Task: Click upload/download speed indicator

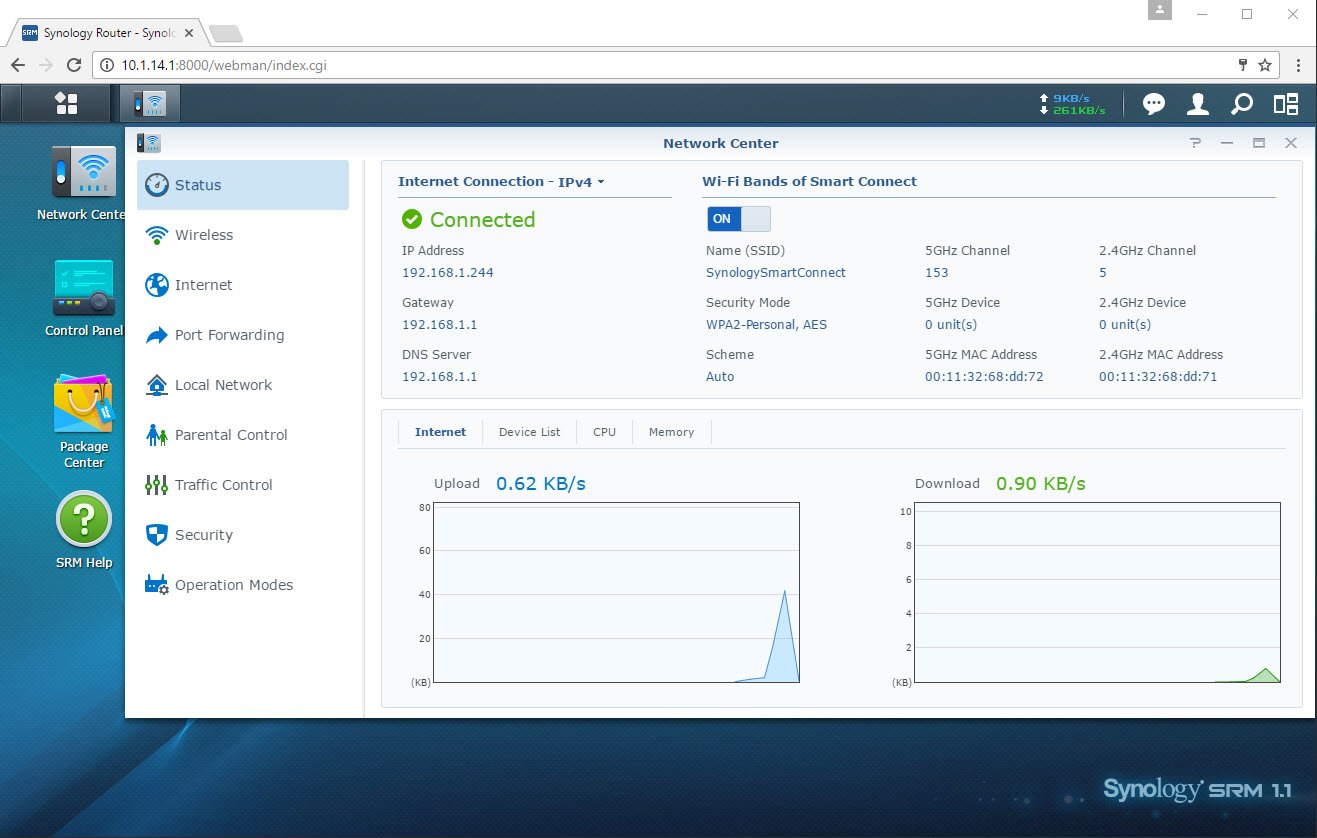Action: [x=1073, y=104]
